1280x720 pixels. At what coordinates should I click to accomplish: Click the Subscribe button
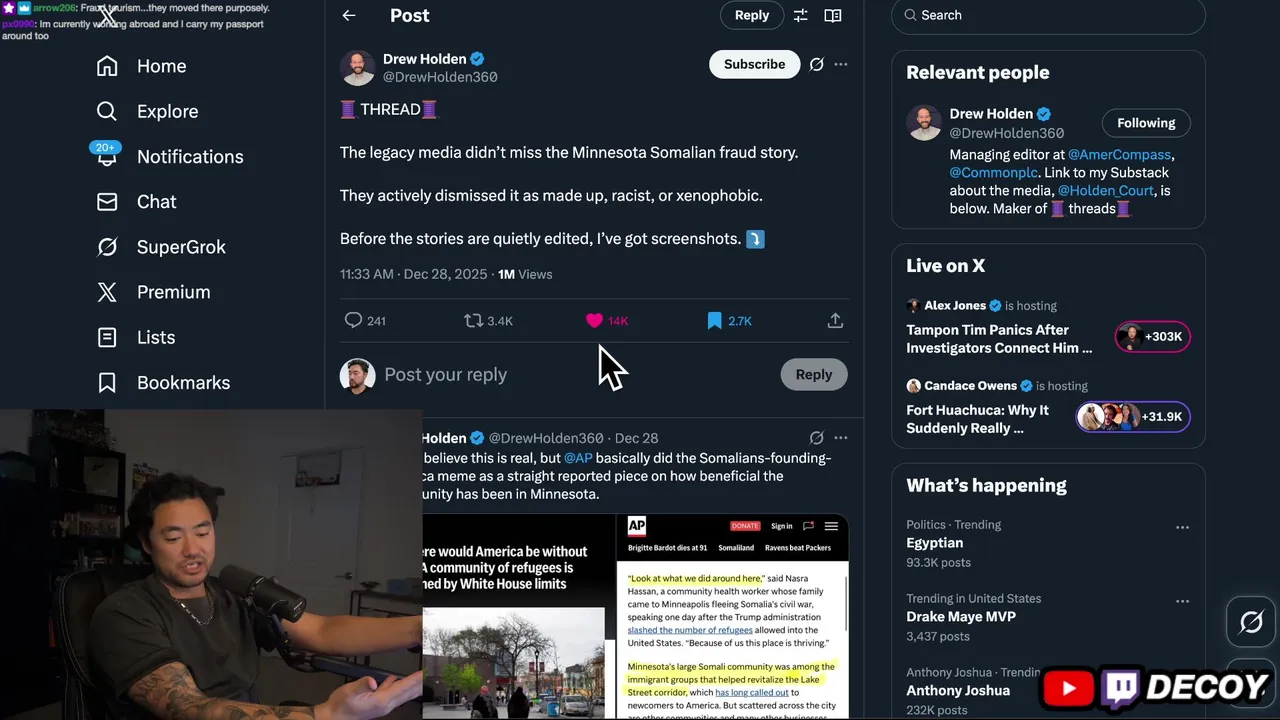coord(754,64)
